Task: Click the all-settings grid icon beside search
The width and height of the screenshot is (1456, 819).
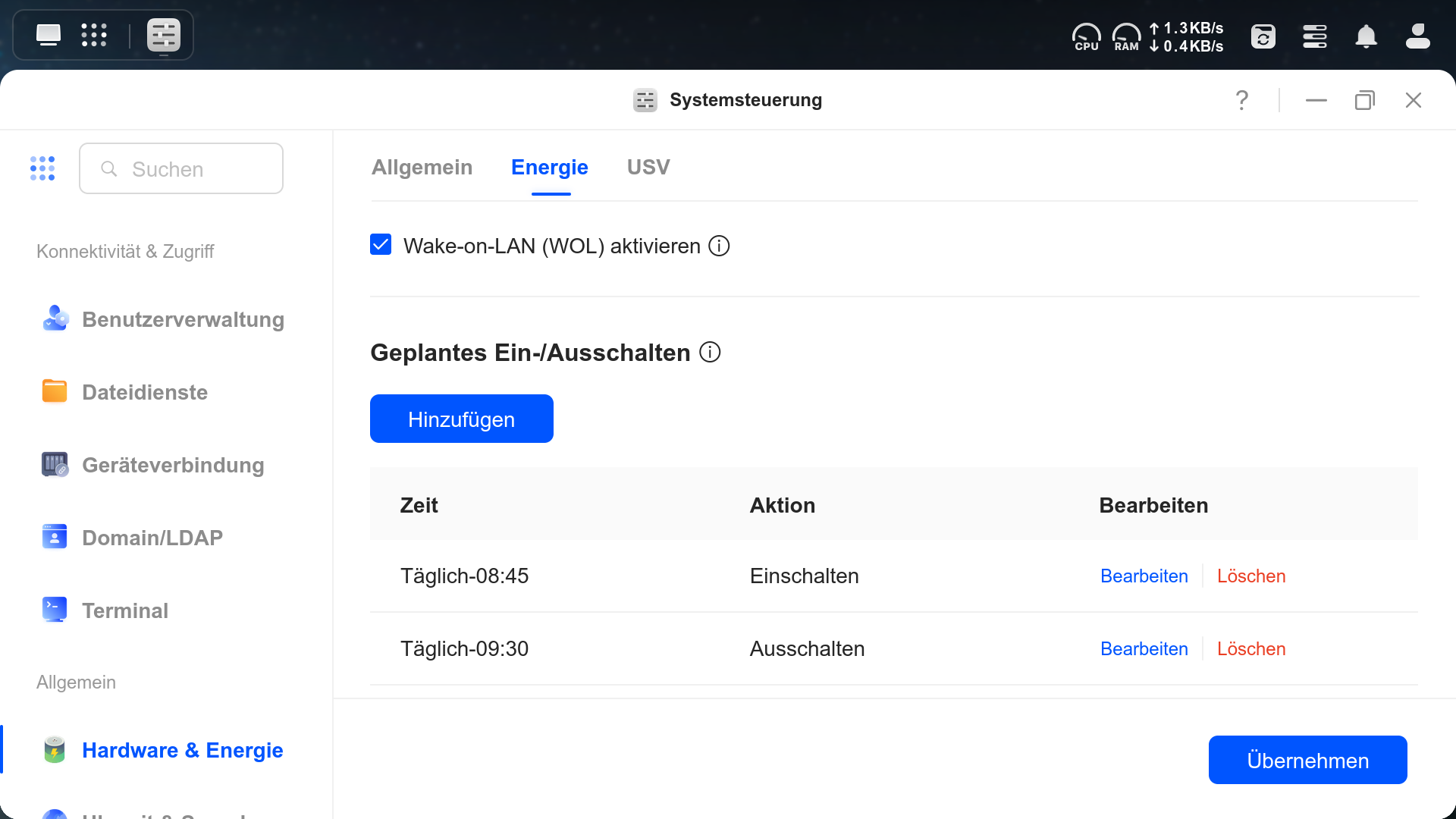Action: tap(42, 168)
